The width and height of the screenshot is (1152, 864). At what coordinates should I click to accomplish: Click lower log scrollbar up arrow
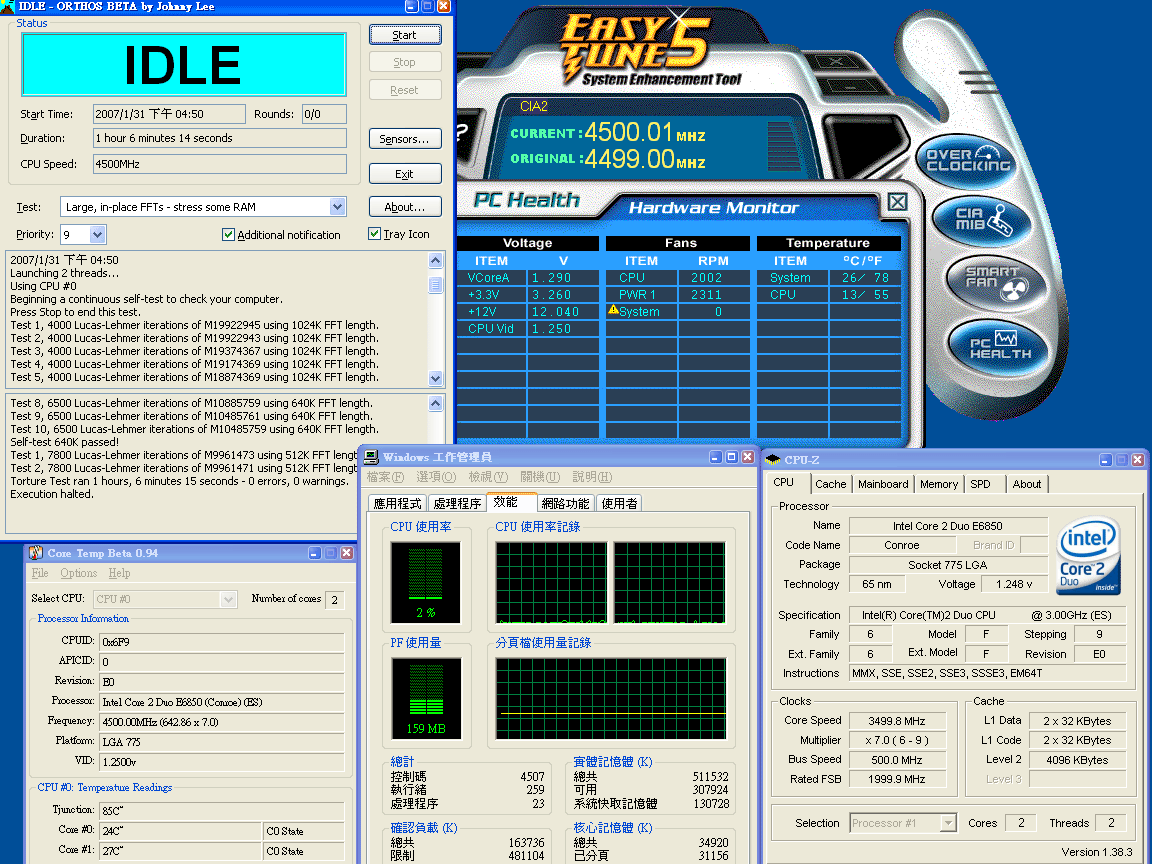(436, 403)
